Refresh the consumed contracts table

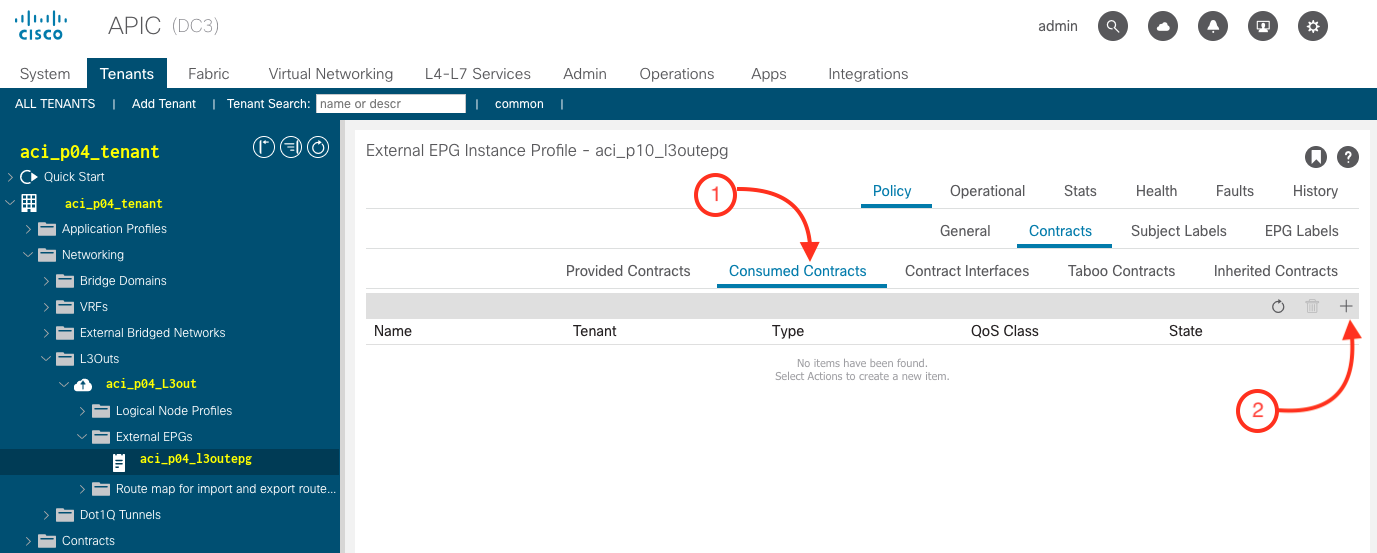[1278, 307]
